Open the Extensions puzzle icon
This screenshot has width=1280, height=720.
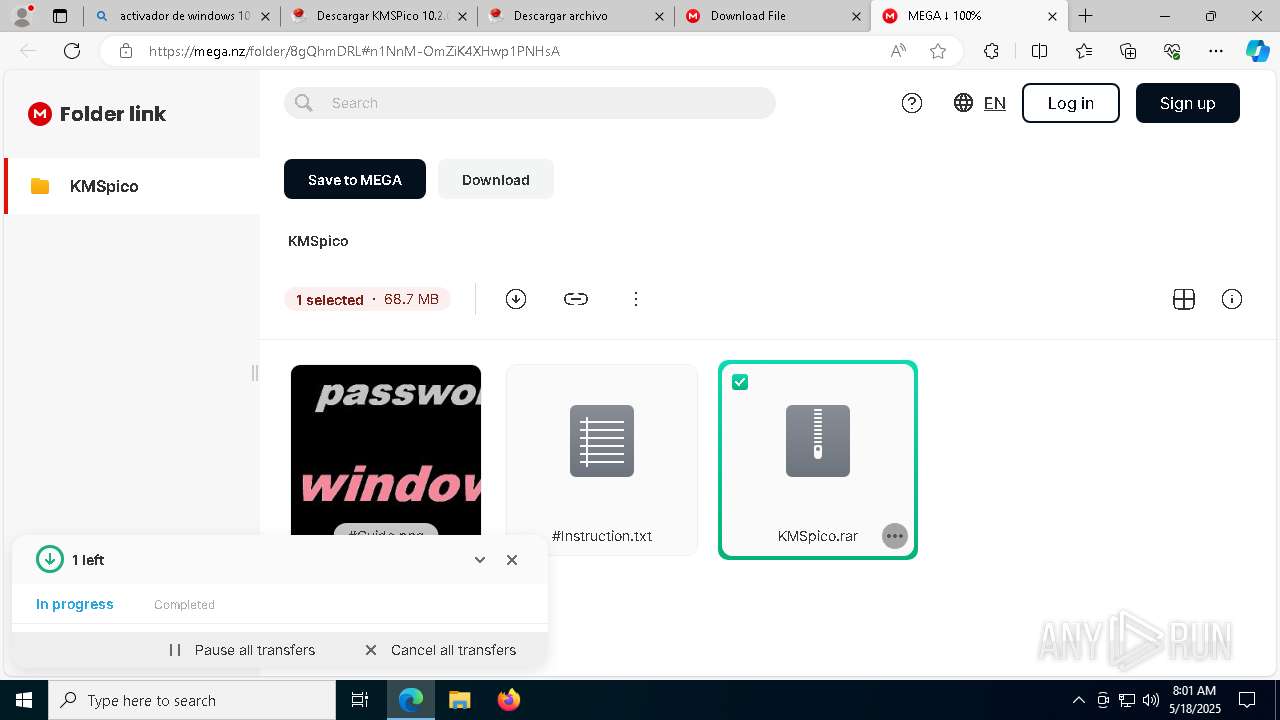(991, 51)
